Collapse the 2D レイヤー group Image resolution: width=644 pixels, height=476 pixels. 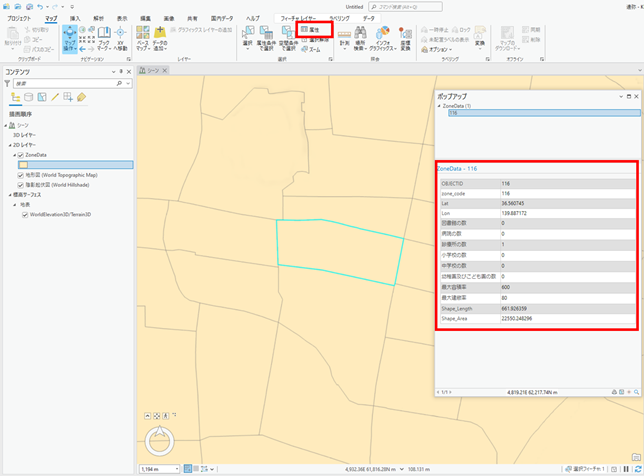click(x=10, y=145)
